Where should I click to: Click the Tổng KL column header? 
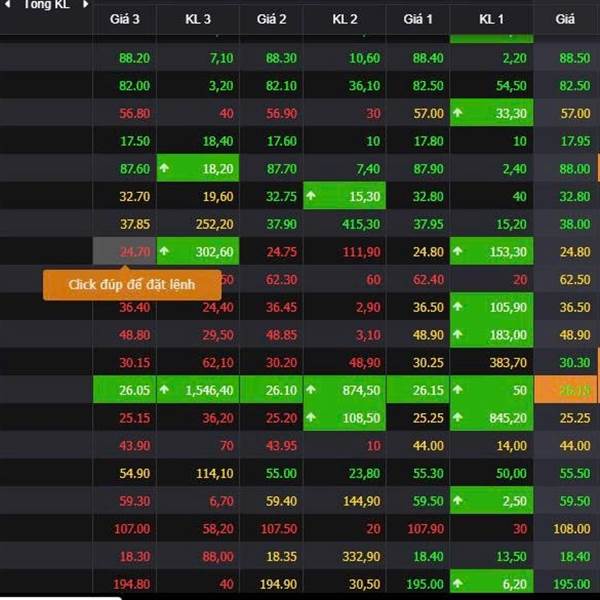click(46, 5)
